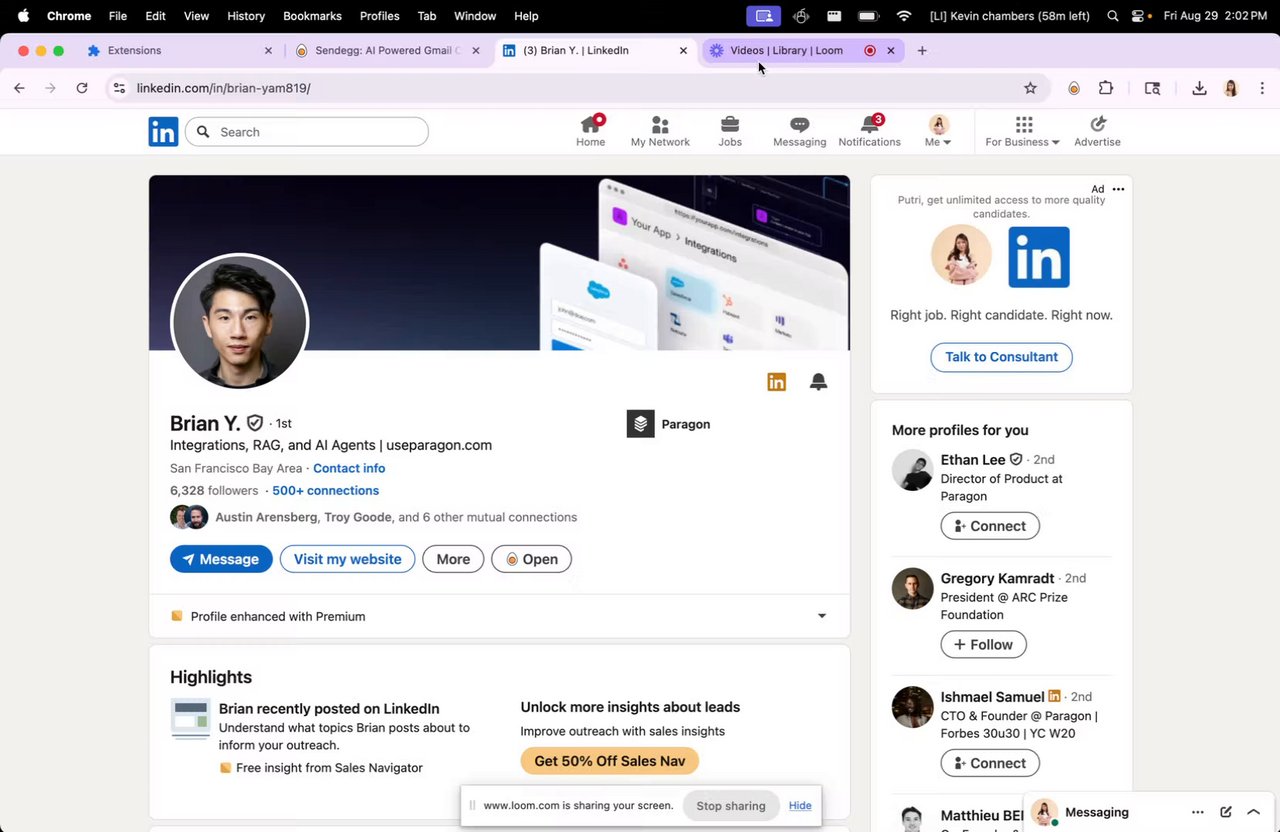Viewport: 1280px width, 832px height.
Task: Click the LinkedIn Search field
Action: pos(306,132)
